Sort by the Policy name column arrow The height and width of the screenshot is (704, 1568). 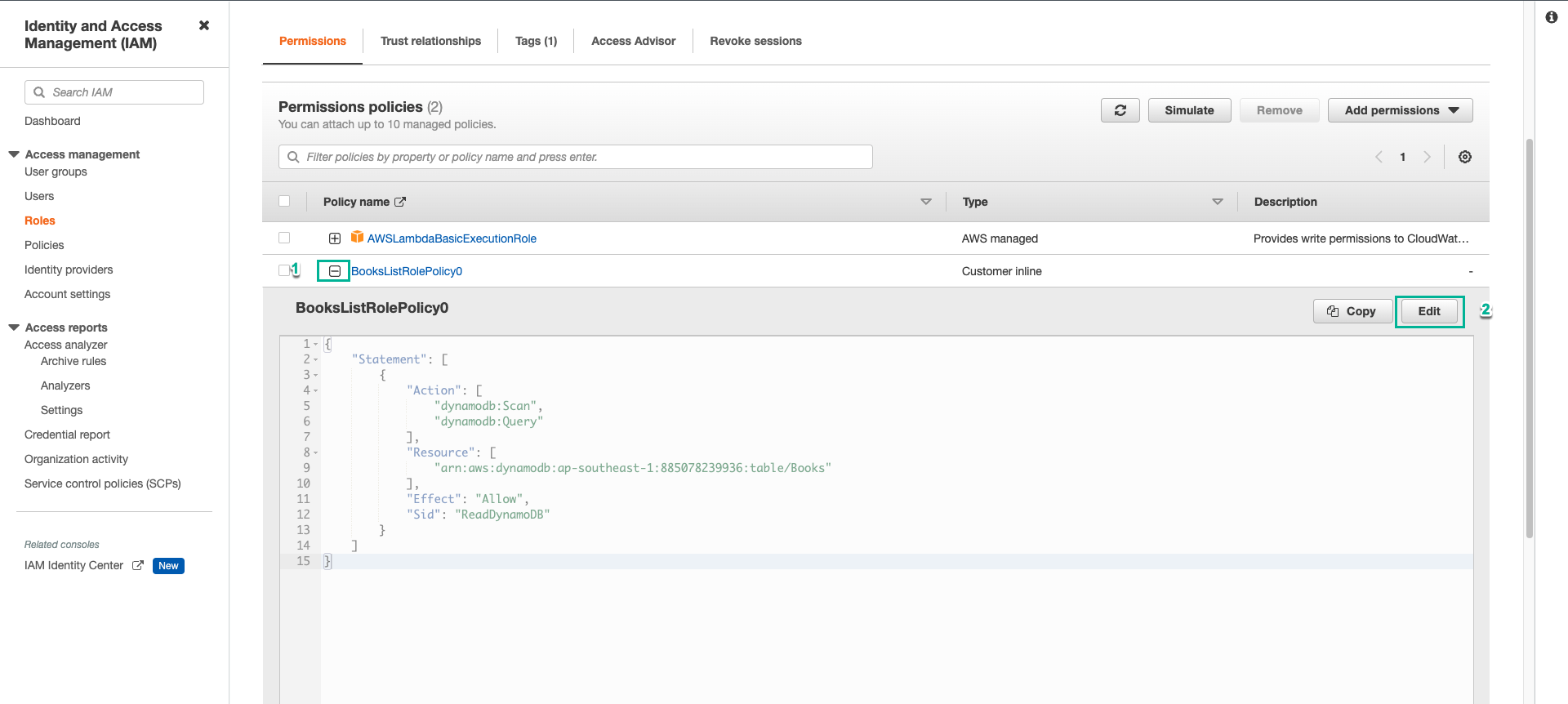click(925, 202)
